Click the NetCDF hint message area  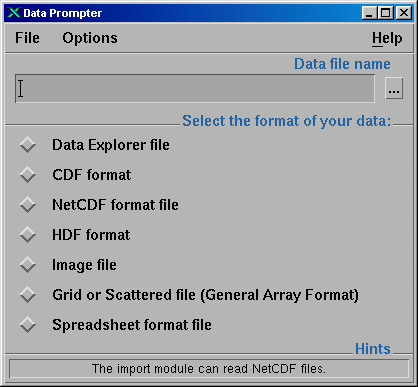click(209, 369)
